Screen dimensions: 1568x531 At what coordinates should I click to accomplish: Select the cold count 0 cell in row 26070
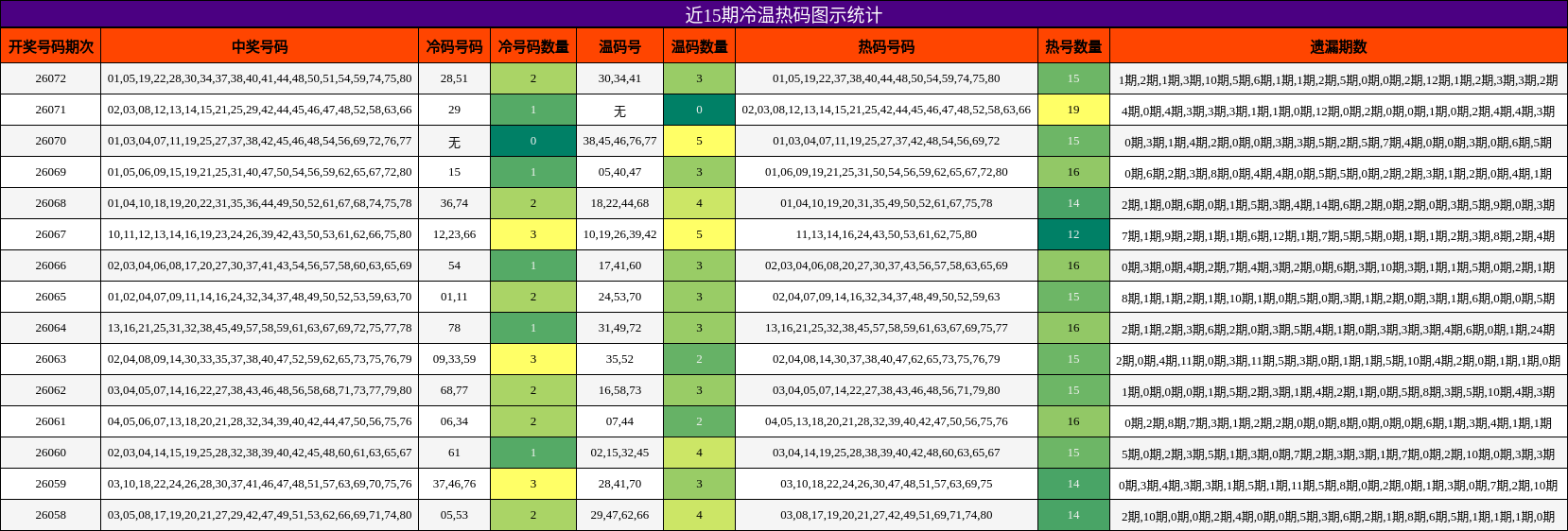point(533,141)
